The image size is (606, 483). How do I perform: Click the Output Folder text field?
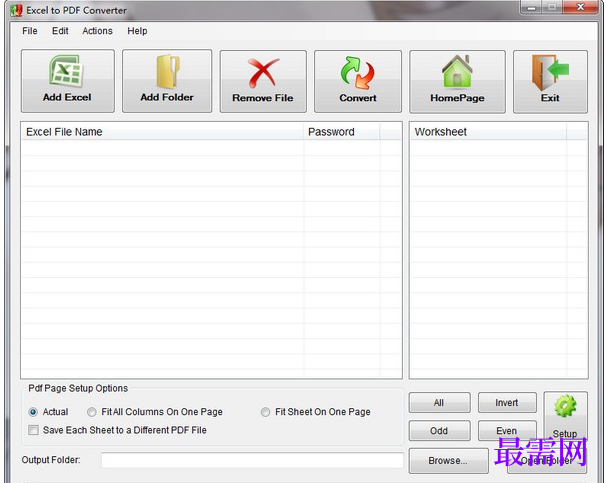point(252,460)
